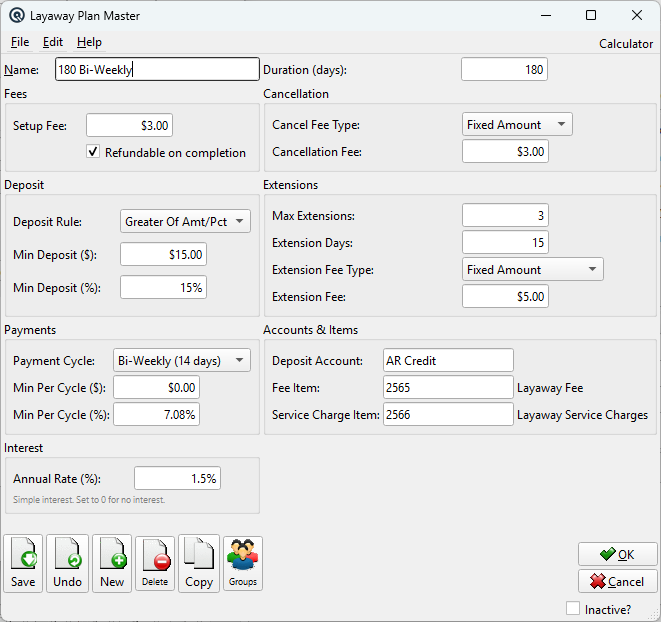Click the Save icon button

(23, 563)
